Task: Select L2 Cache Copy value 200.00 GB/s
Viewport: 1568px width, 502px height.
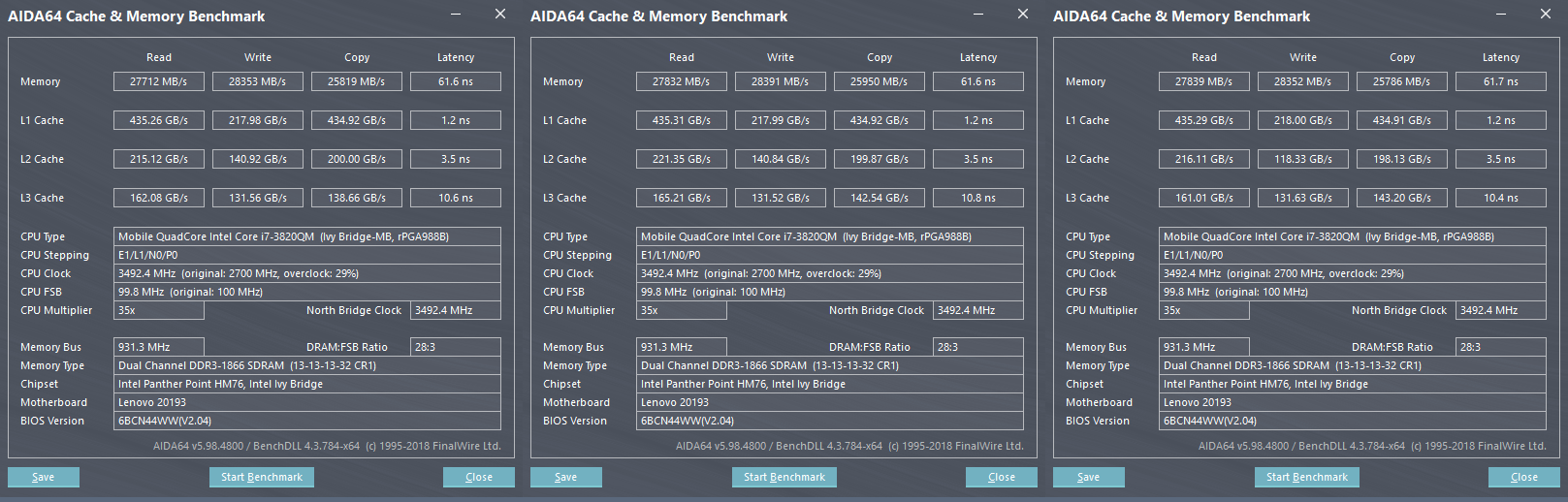Action: click(x=357, y=159)
